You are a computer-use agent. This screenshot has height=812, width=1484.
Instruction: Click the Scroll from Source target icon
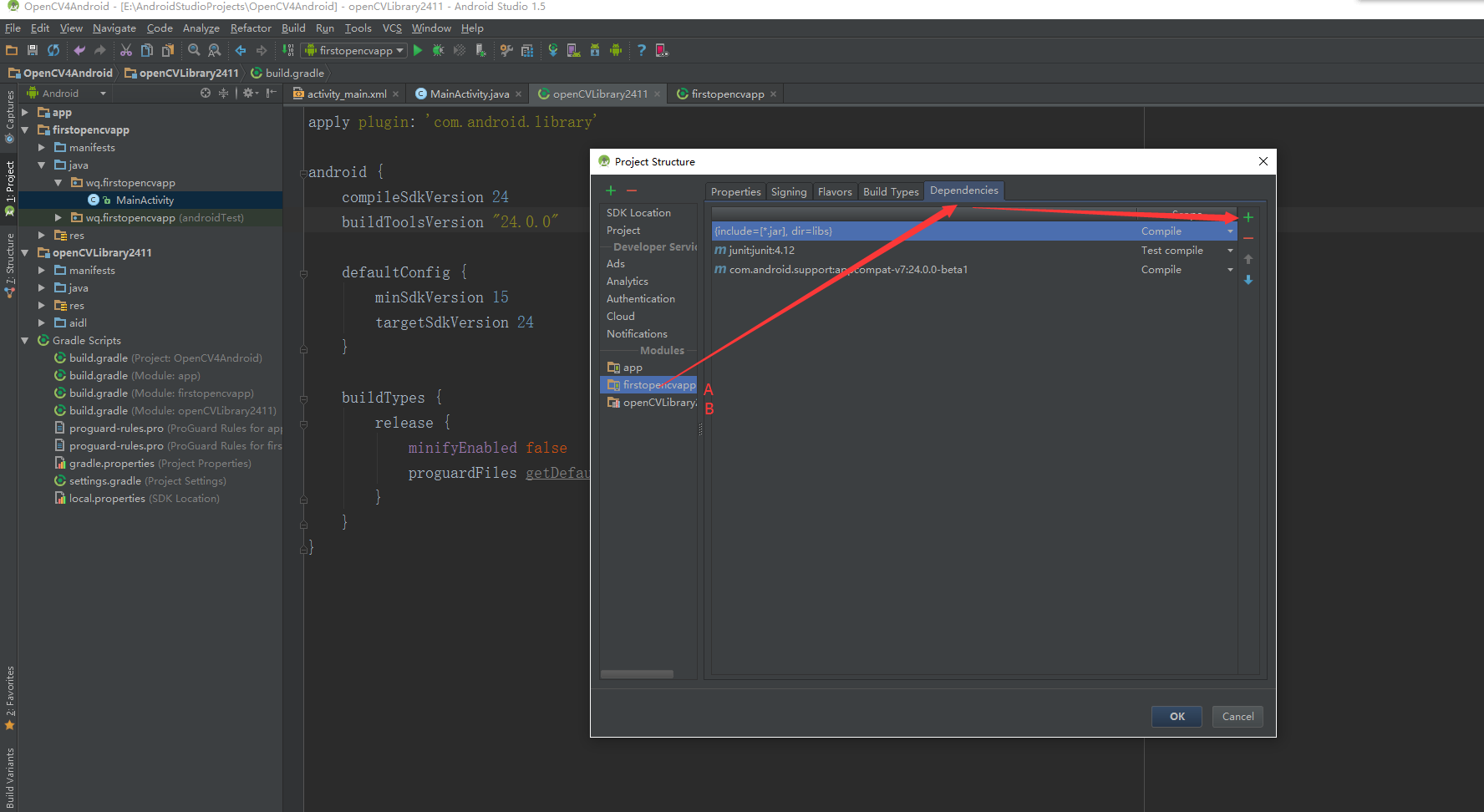pos(206,93)
